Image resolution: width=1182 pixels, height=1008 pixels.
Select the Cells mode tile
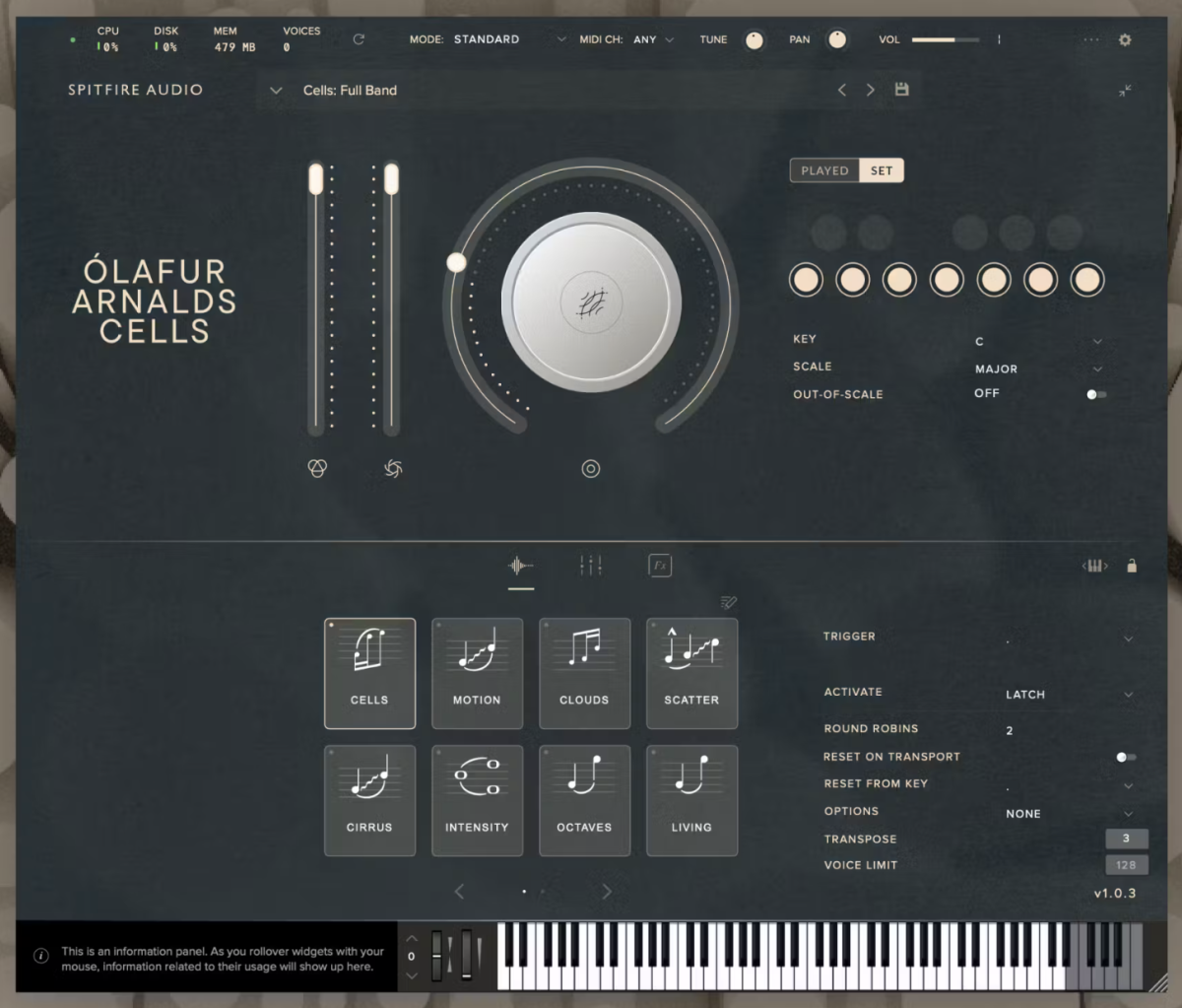(369, 673)
